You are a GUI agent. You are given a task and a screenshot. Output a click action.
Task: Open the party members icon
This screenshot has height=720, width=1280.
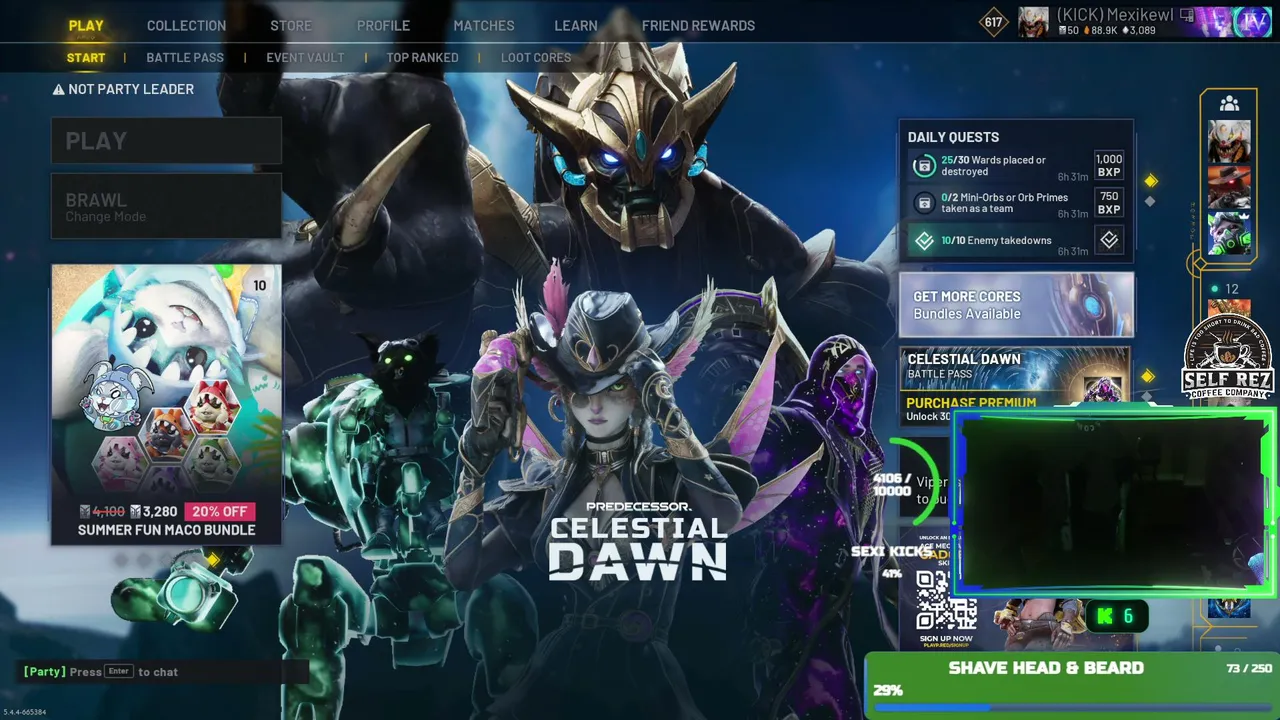coord(1229,103)
